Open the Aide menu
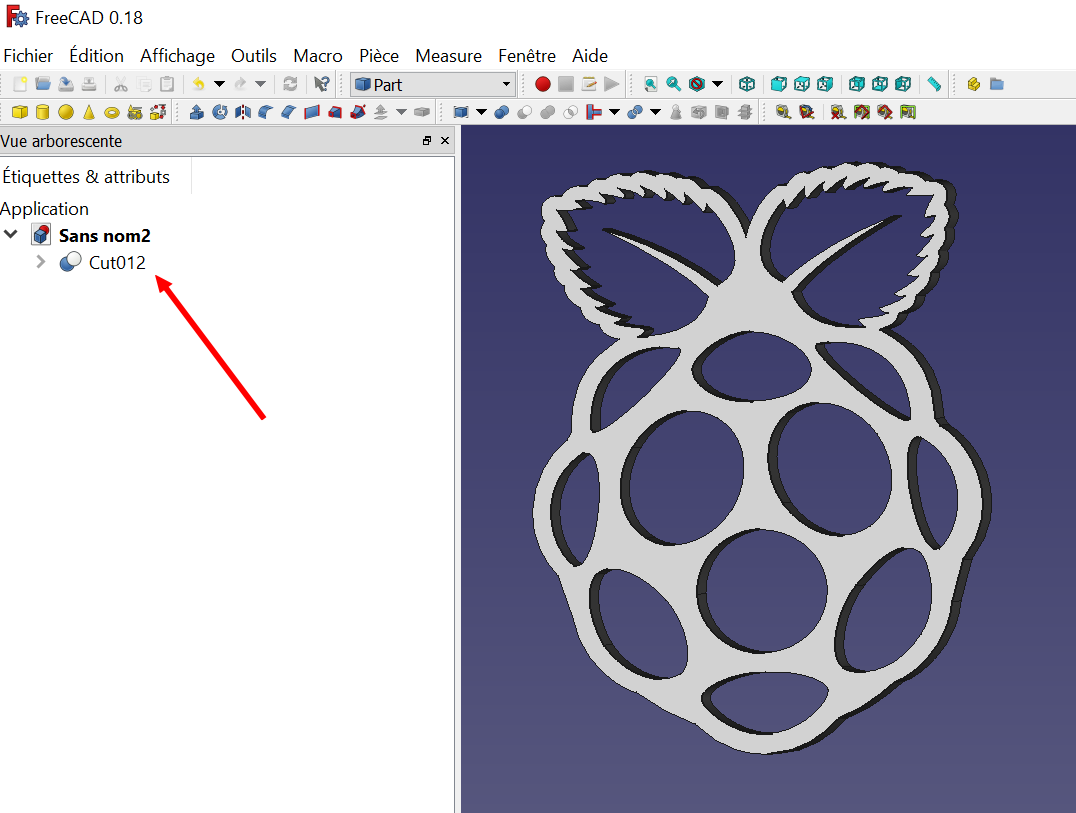 click(x=590, y=56)
